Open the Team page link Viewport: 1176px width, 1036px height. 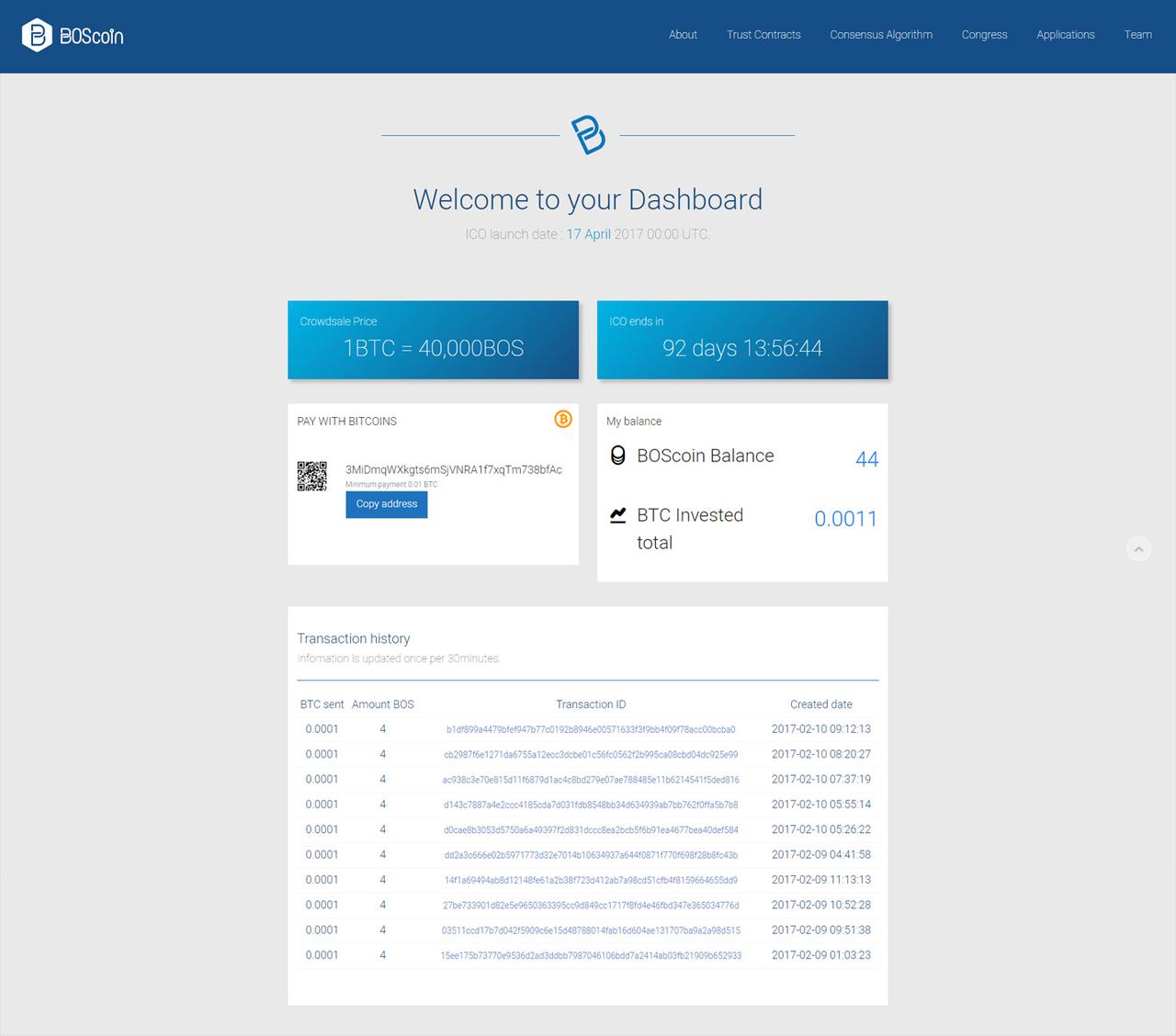click(1137, 35)
